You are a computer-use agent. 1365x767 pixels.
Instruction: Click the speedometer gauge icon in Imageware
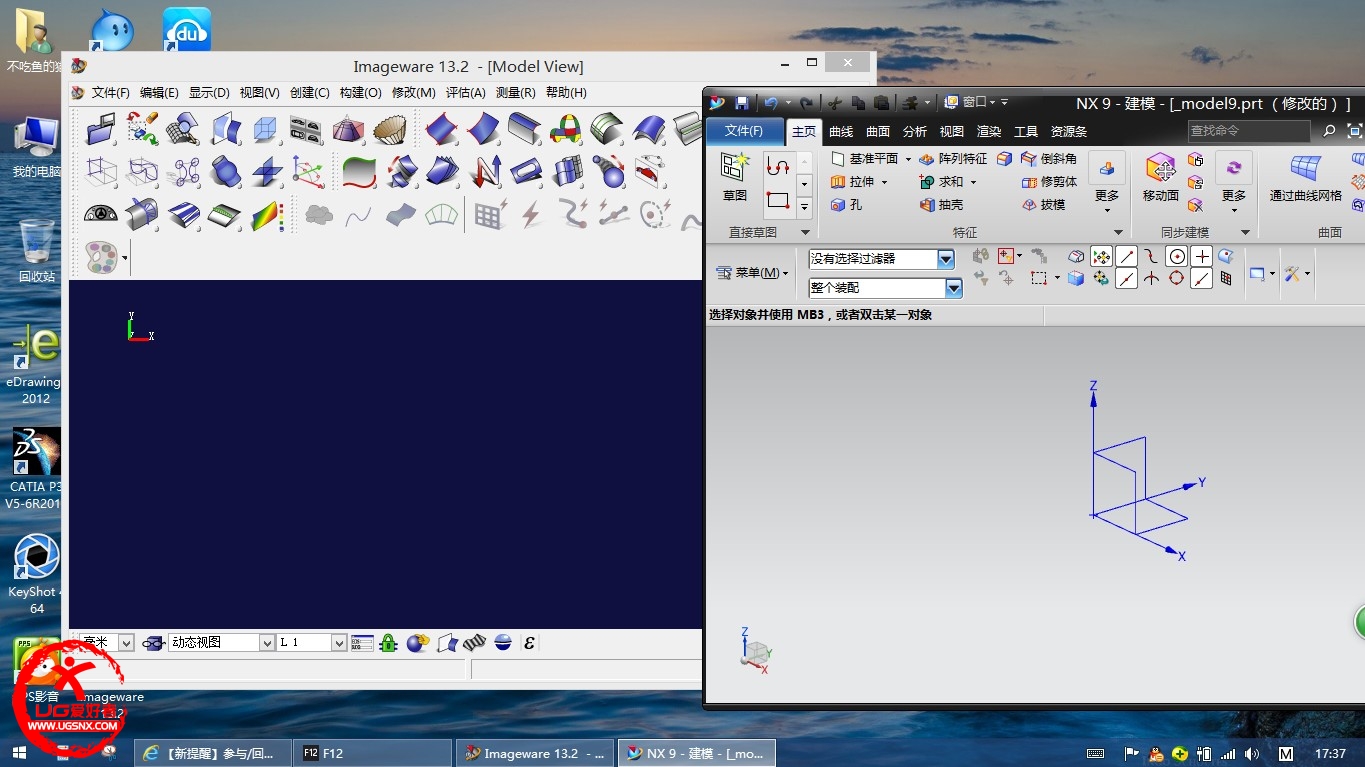[101, 214]
